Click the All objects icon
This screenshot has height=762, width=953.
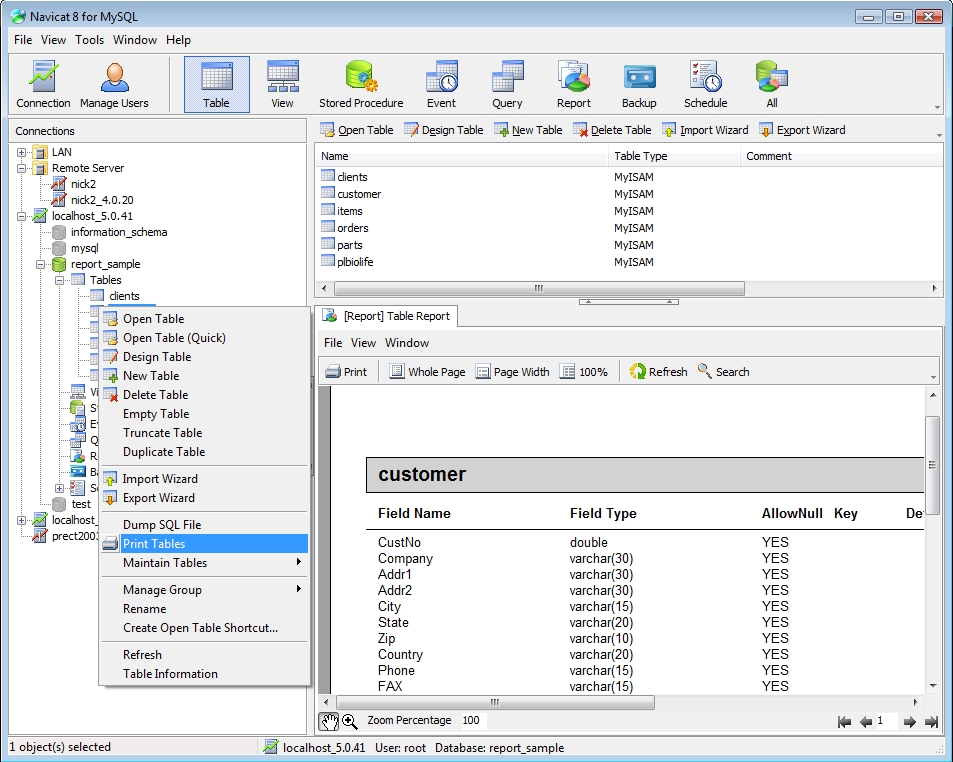coord(771,84)
